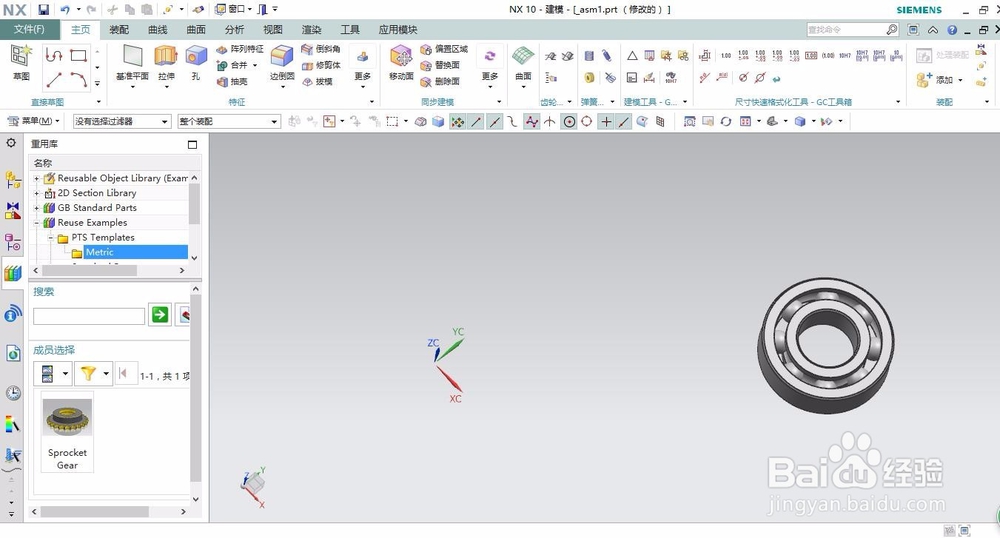Select the Line sketch tool
Viewport: 1000px width, 538px height.
tap(54, 80)
